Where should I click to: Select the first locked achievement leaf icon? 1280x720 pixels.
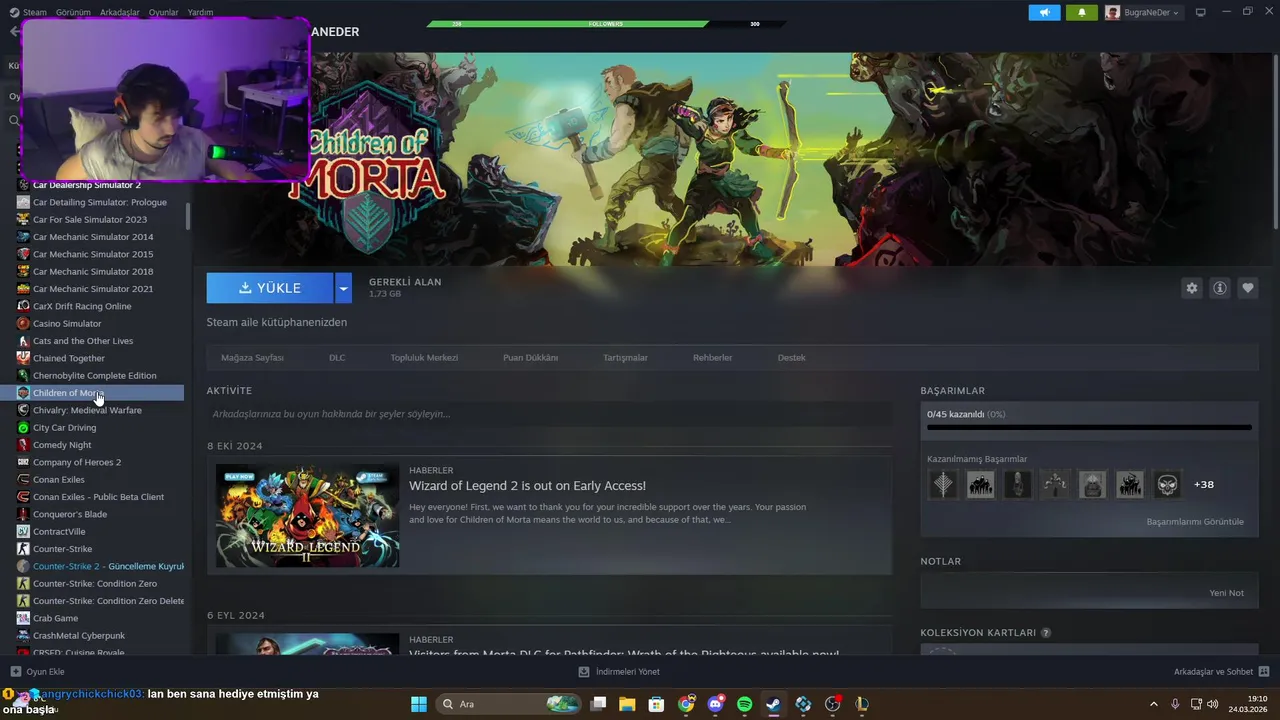(x=943, y=485)
